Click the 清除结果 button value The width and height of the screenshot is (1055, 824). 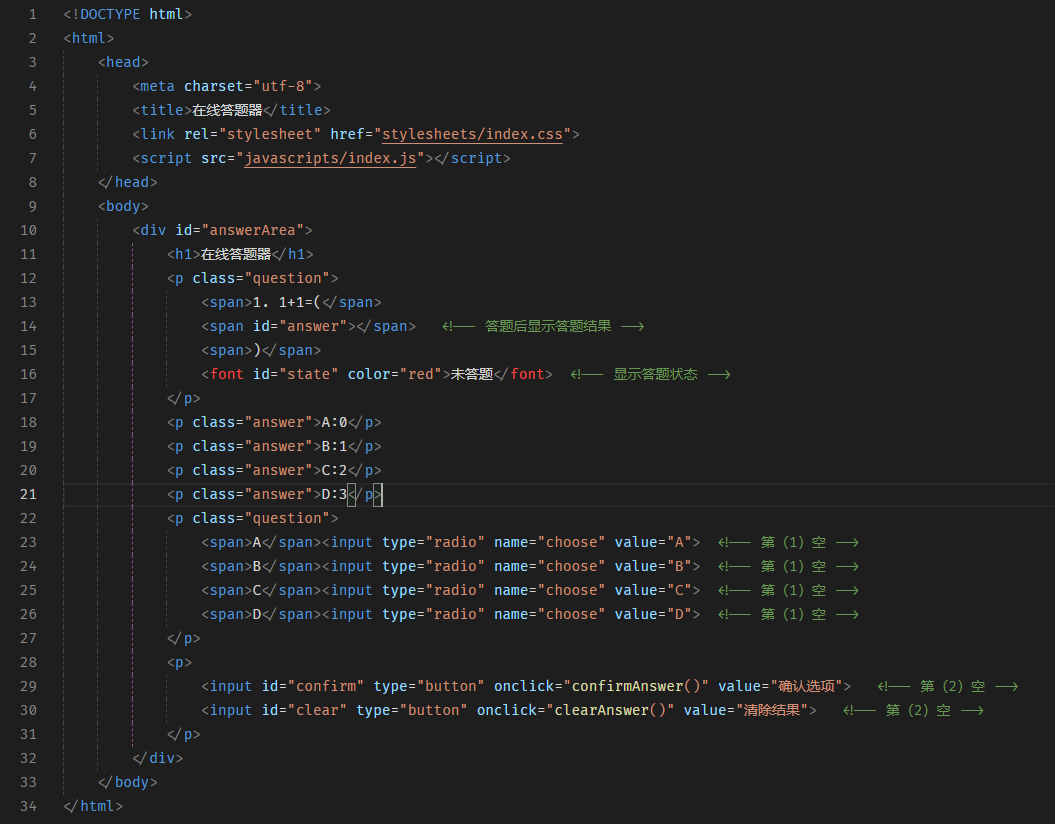(x=772, y=710)
